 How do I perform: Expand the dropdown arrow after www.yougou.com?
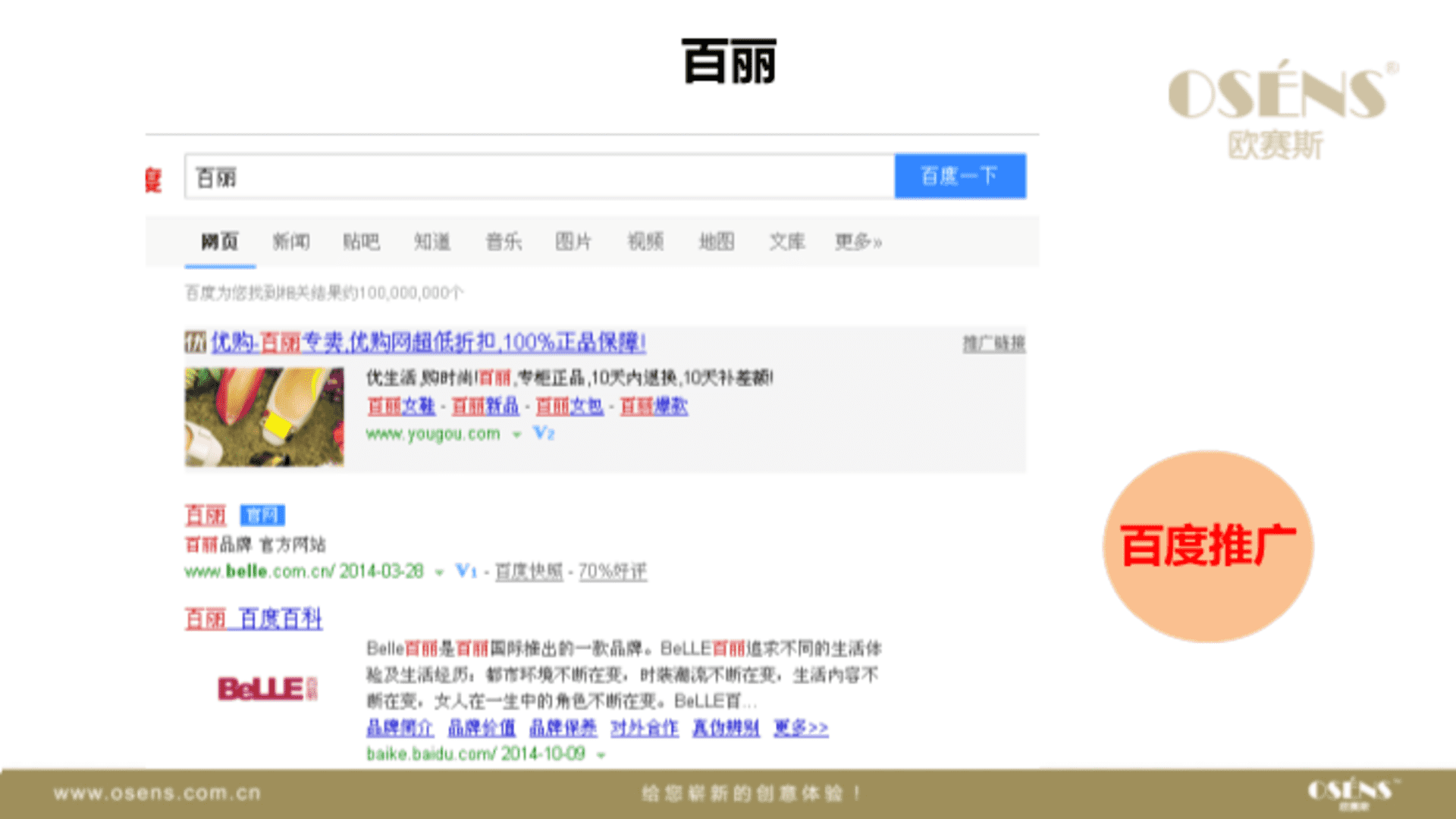point(516,435)
